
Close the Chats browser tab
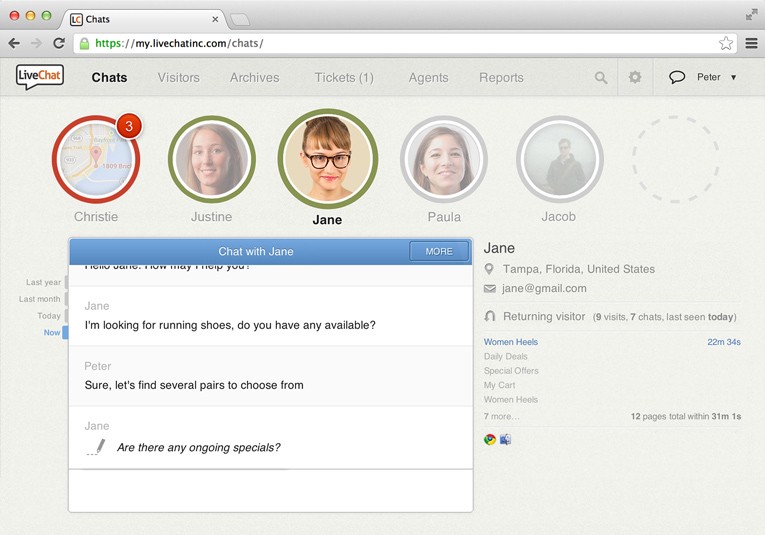(x=215, y=19)
